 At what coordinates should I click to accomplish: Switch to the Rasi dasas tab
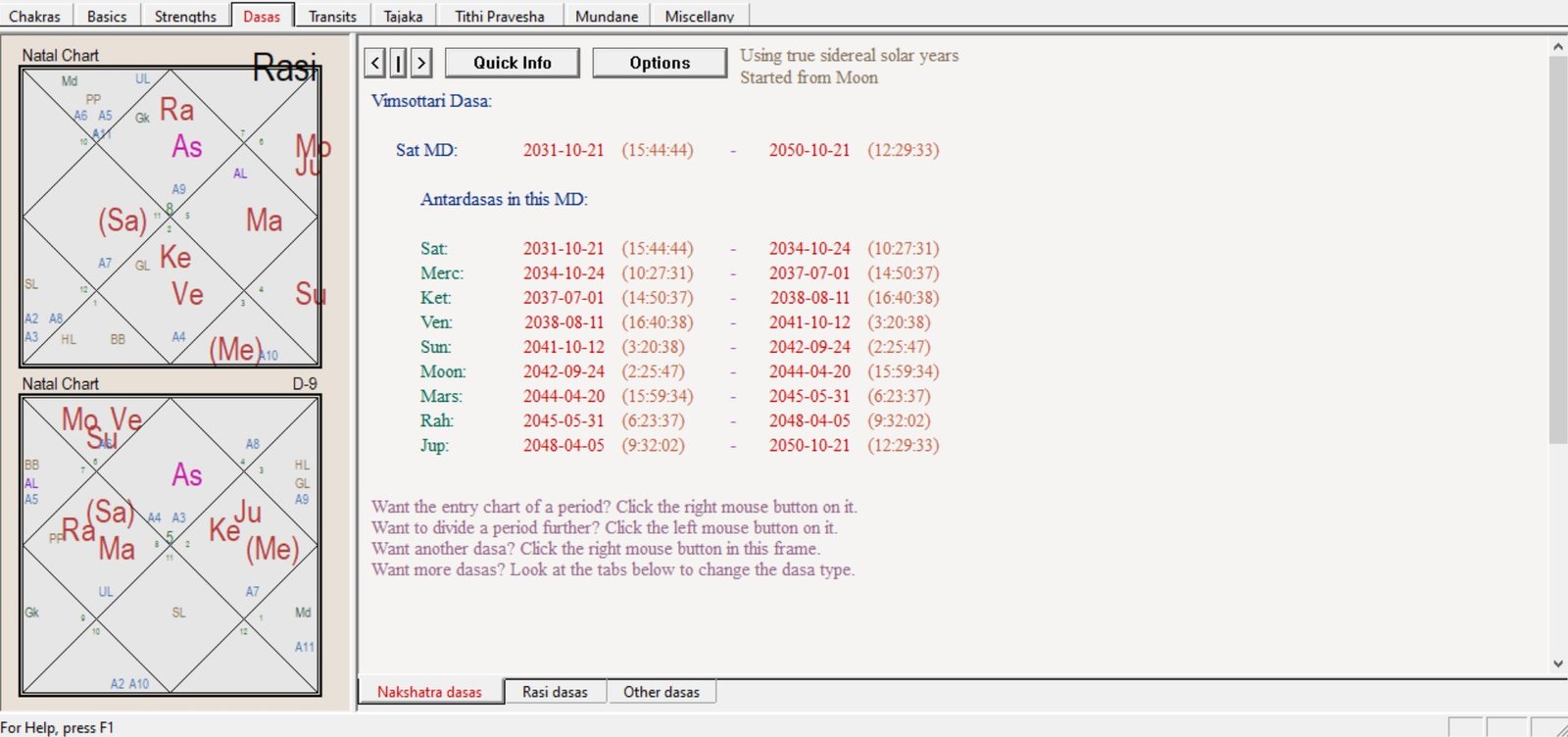tap(555, 692)
